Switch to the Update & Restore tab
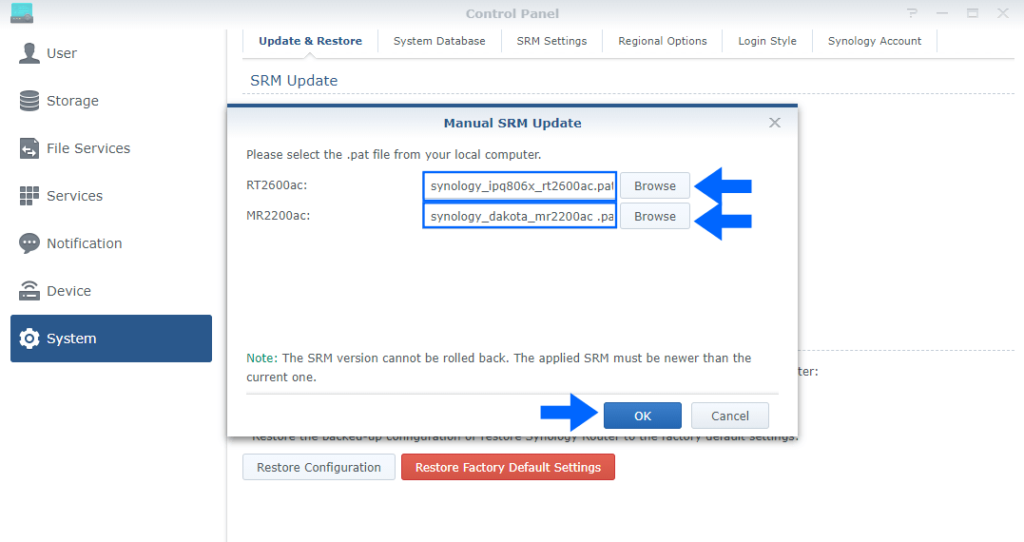 [x=310, y=41]
